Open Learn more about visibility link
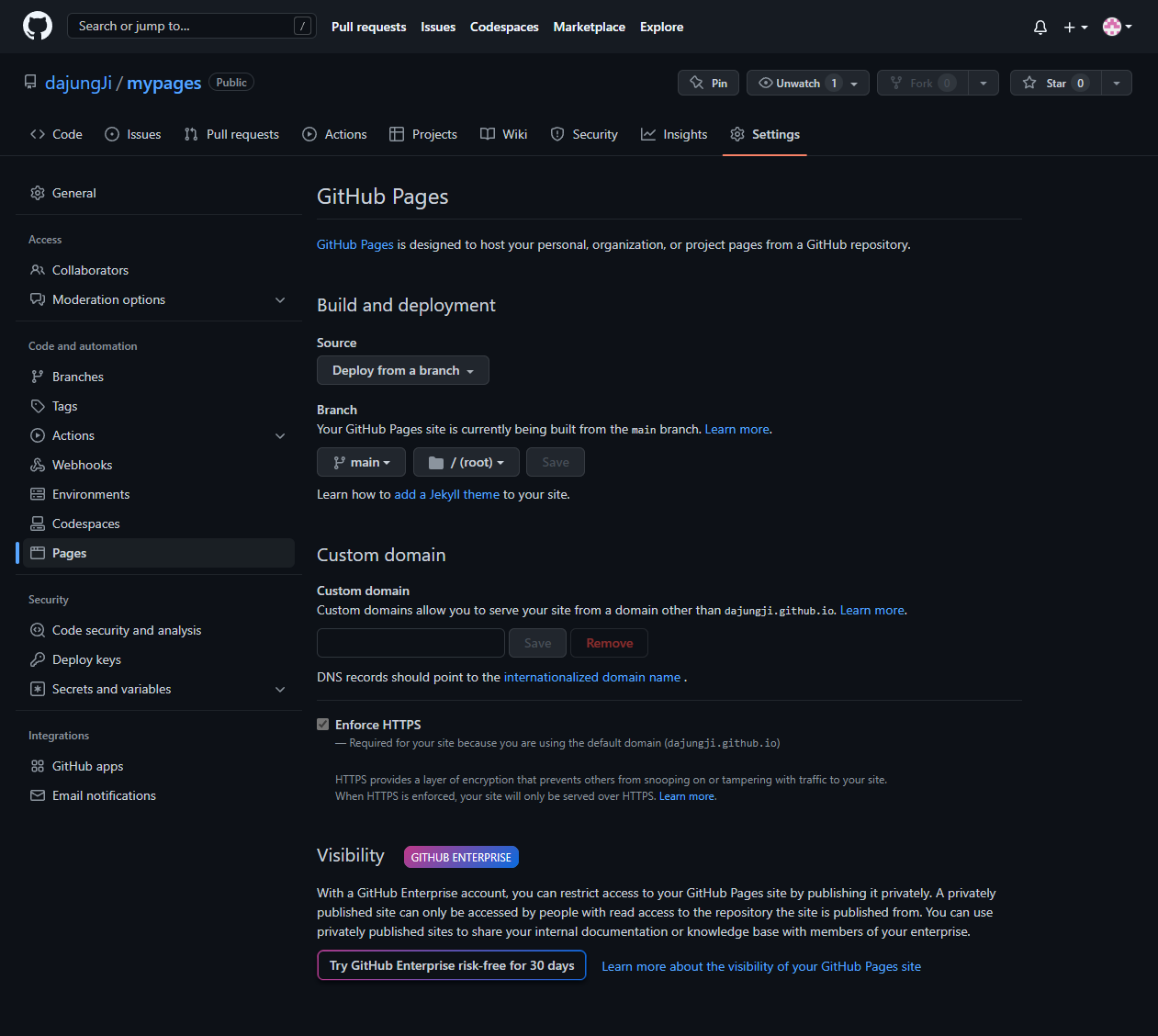1158x1036 pixels. point(761,966)
